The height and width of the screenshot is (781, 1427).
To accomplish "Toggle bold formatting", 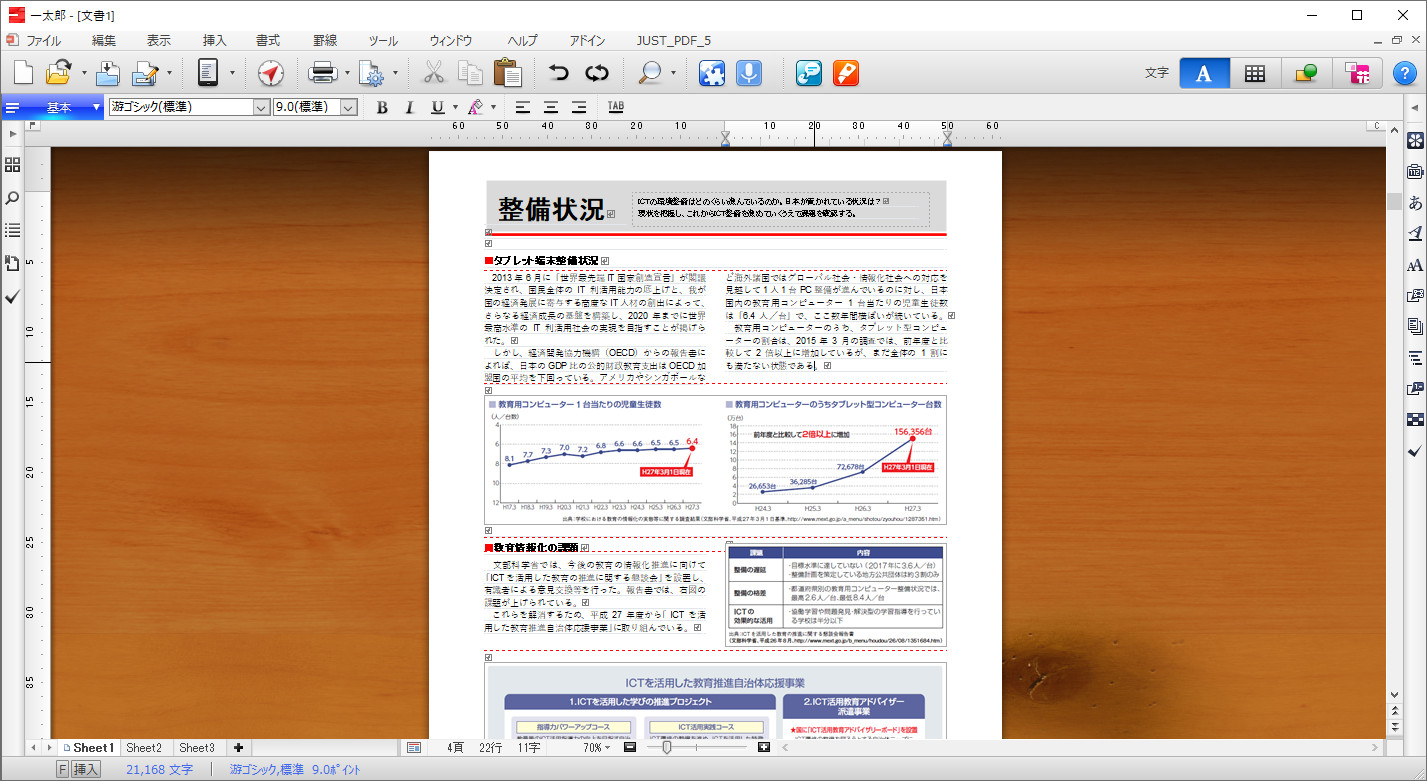I will tap(382, 107).
